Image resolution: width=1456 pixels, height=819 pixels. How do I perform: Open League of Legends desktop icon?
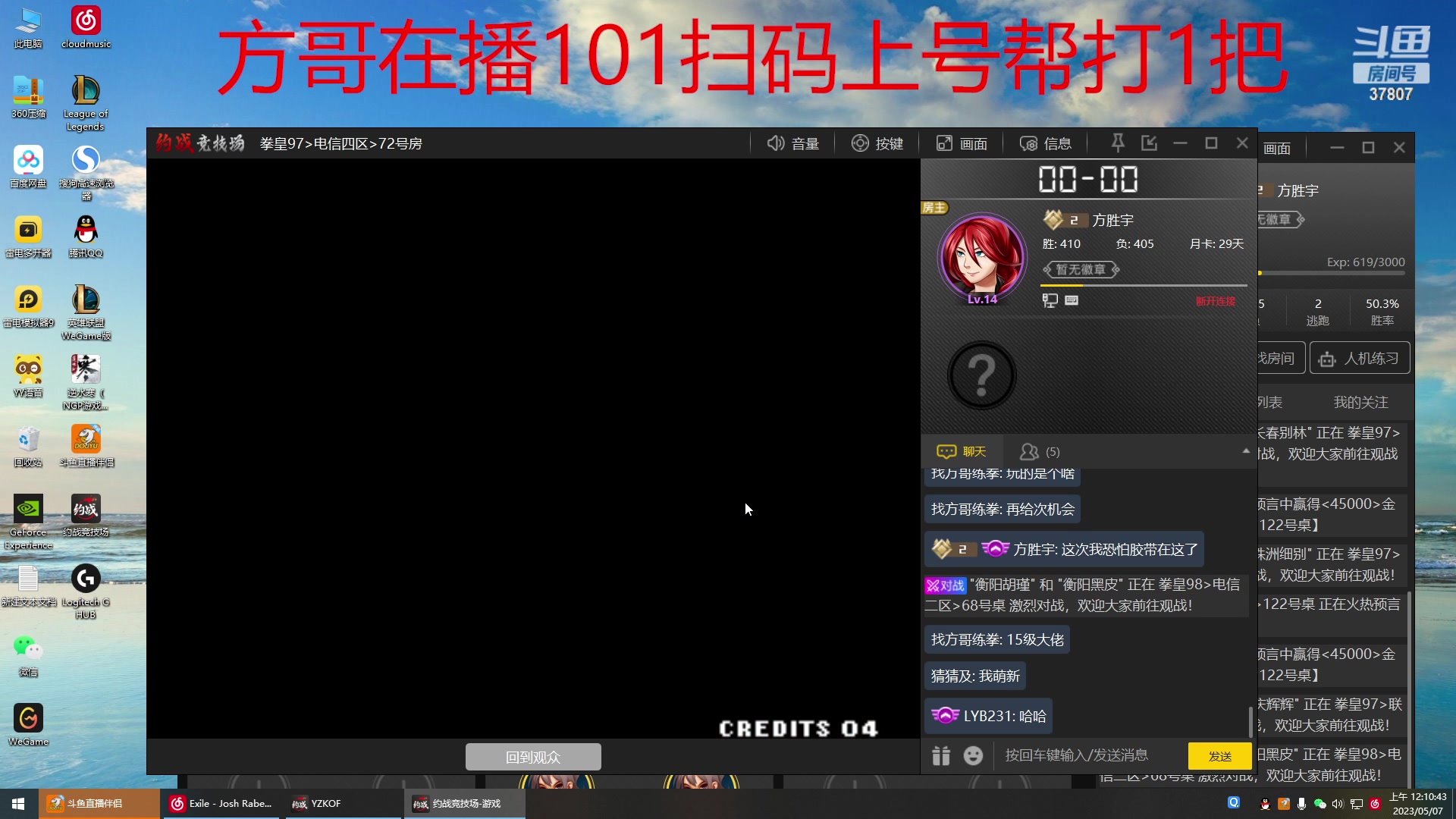point(86,103)
